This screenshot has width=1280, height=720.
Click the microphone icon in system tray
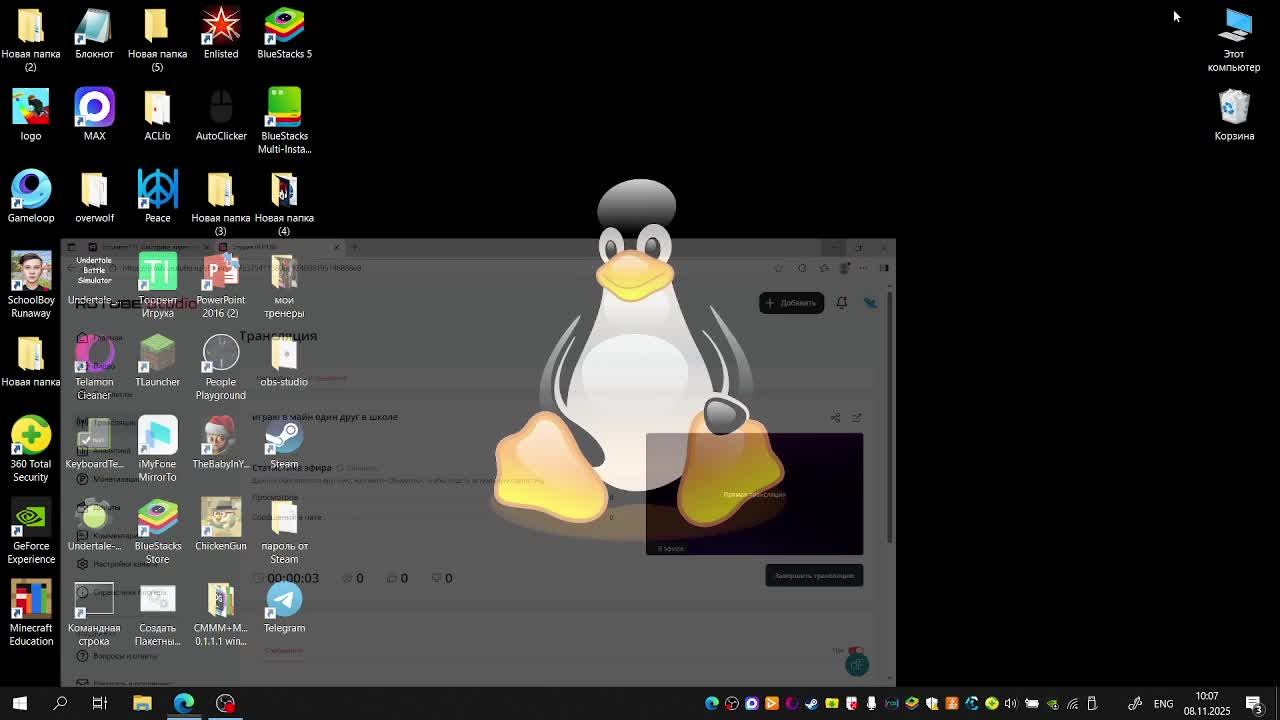click(x=872, y=703)
